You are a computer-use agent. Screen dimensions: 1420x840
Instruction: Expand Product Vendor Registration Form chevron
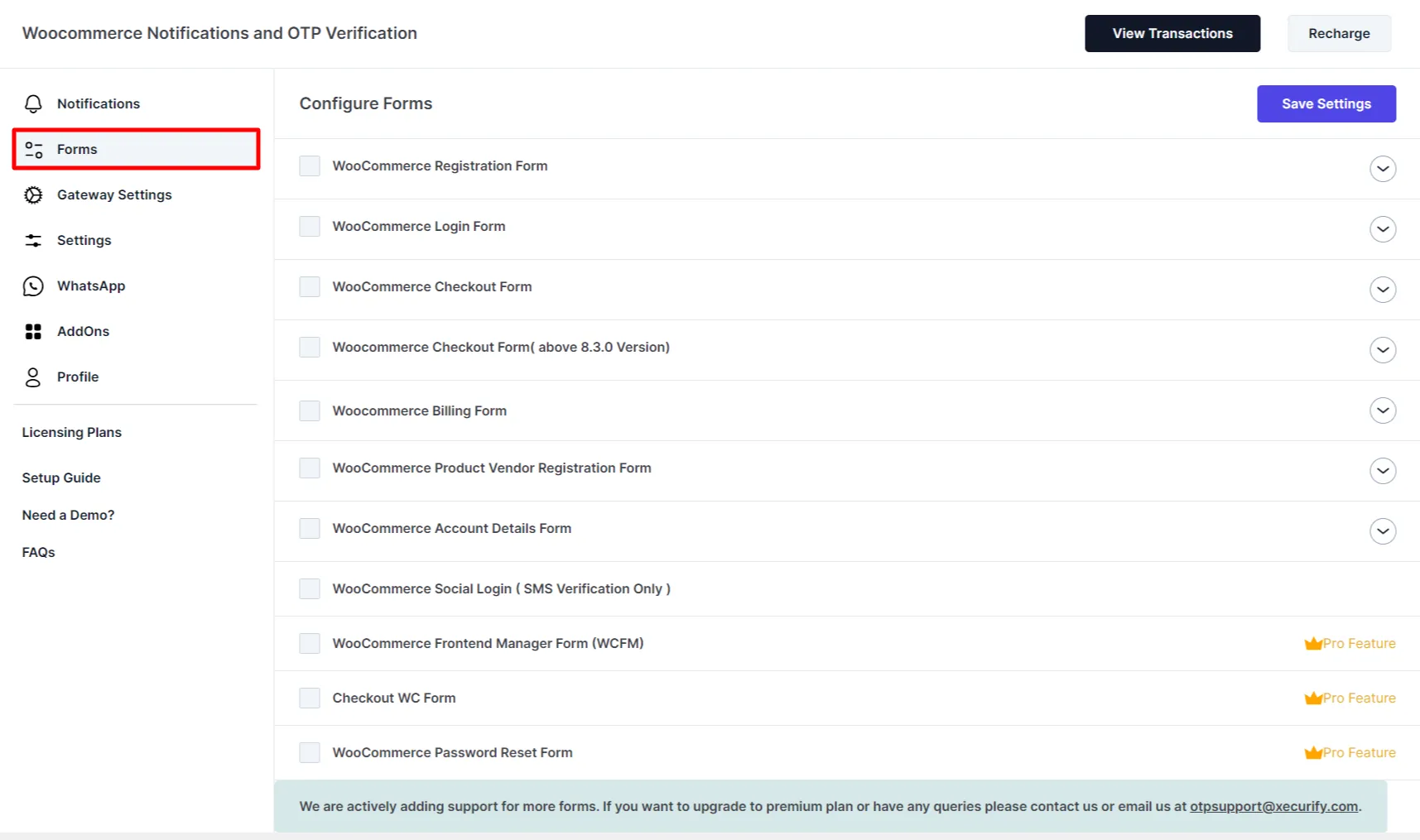1383,470
